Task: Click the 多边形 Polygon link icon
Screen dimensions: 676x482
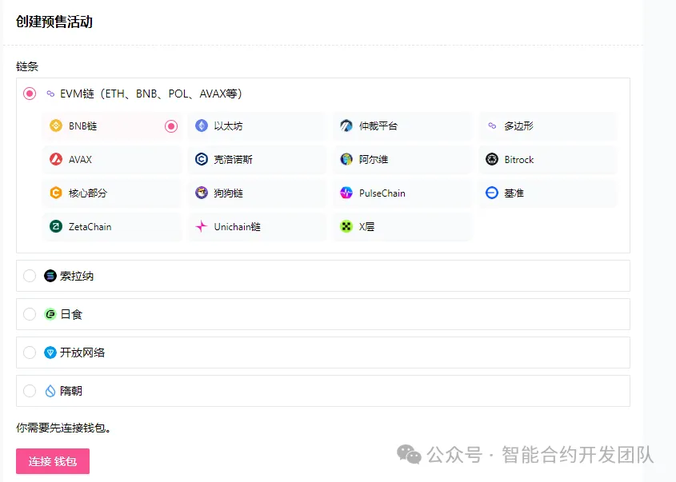Action: [492, 126]
